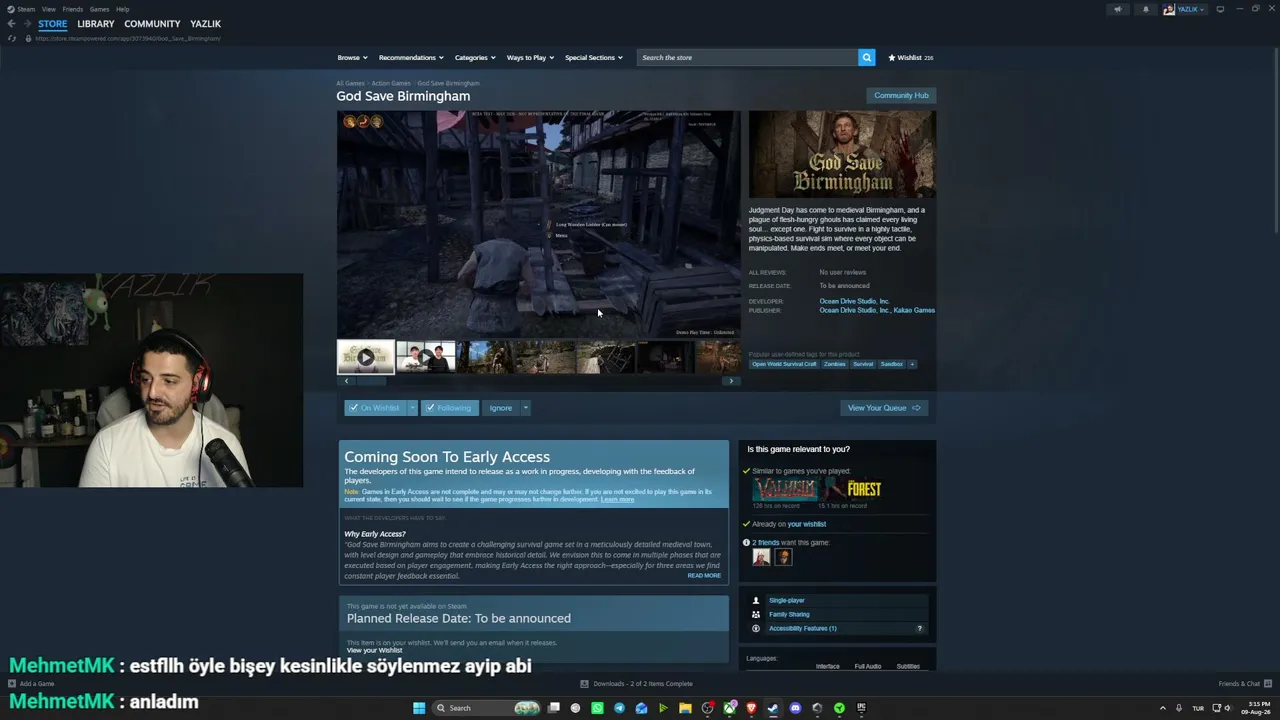Open Telegram from the taskbar
The width and height of the screenshot is (1280, 720).
[619, 708]
